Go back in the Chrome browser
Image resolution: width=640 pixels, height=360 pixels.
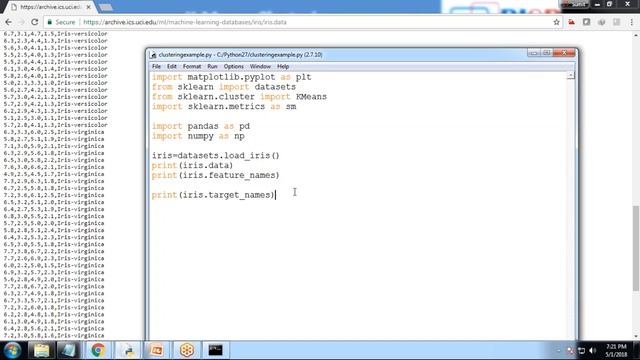[x=9, y=22]
